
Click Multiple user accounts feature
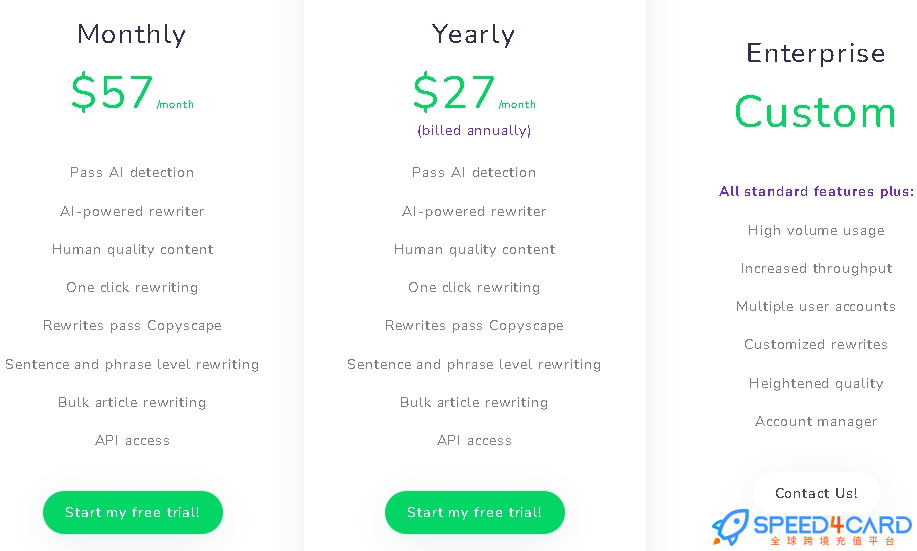click(816, 307)
